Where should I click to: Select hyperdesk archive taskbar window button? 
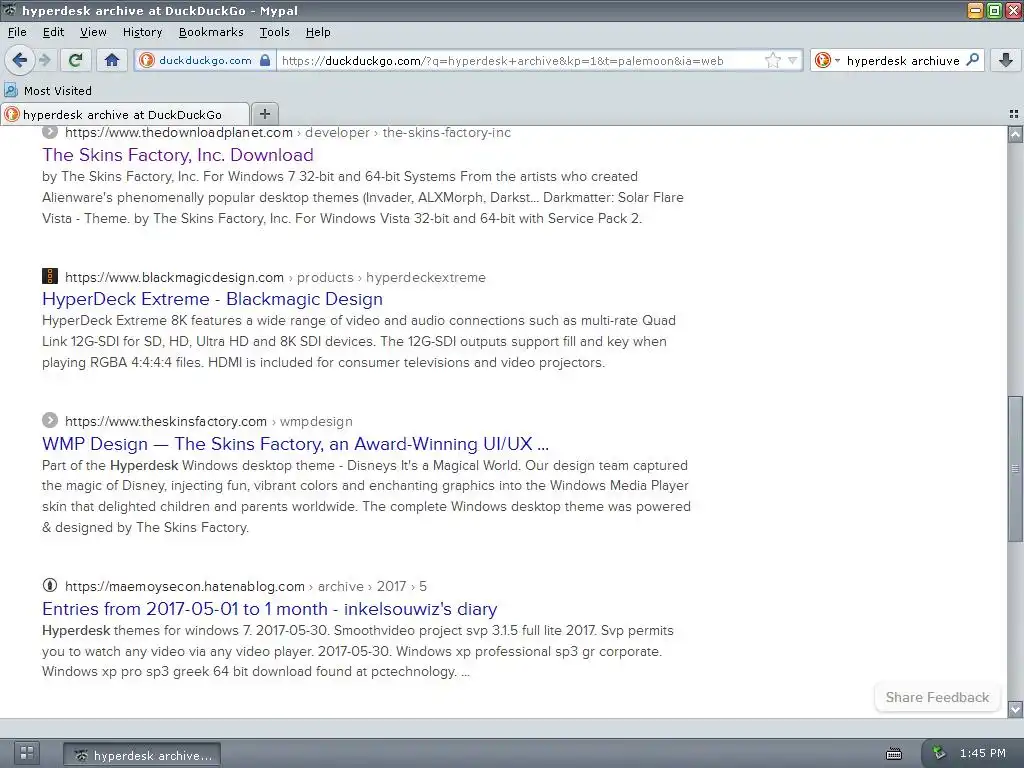(142, 756)
